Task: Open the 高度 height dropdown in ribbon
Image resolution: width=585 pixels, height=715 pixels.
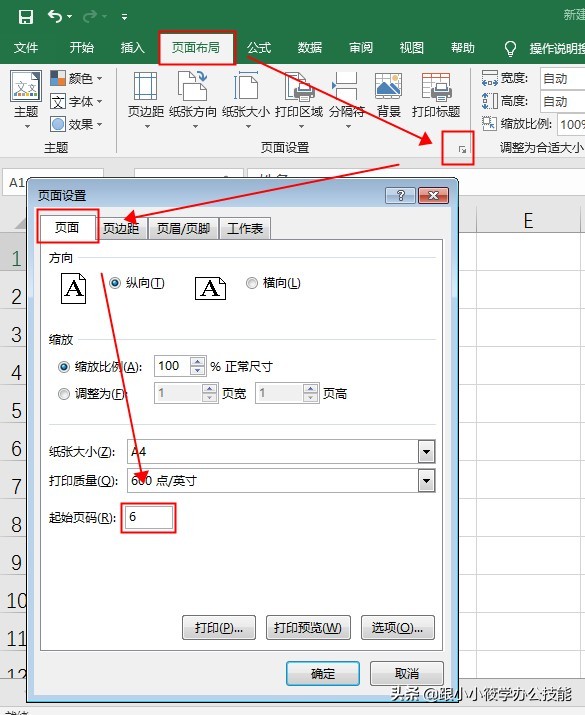Action: pyautogui.click(x=563, y=101)
